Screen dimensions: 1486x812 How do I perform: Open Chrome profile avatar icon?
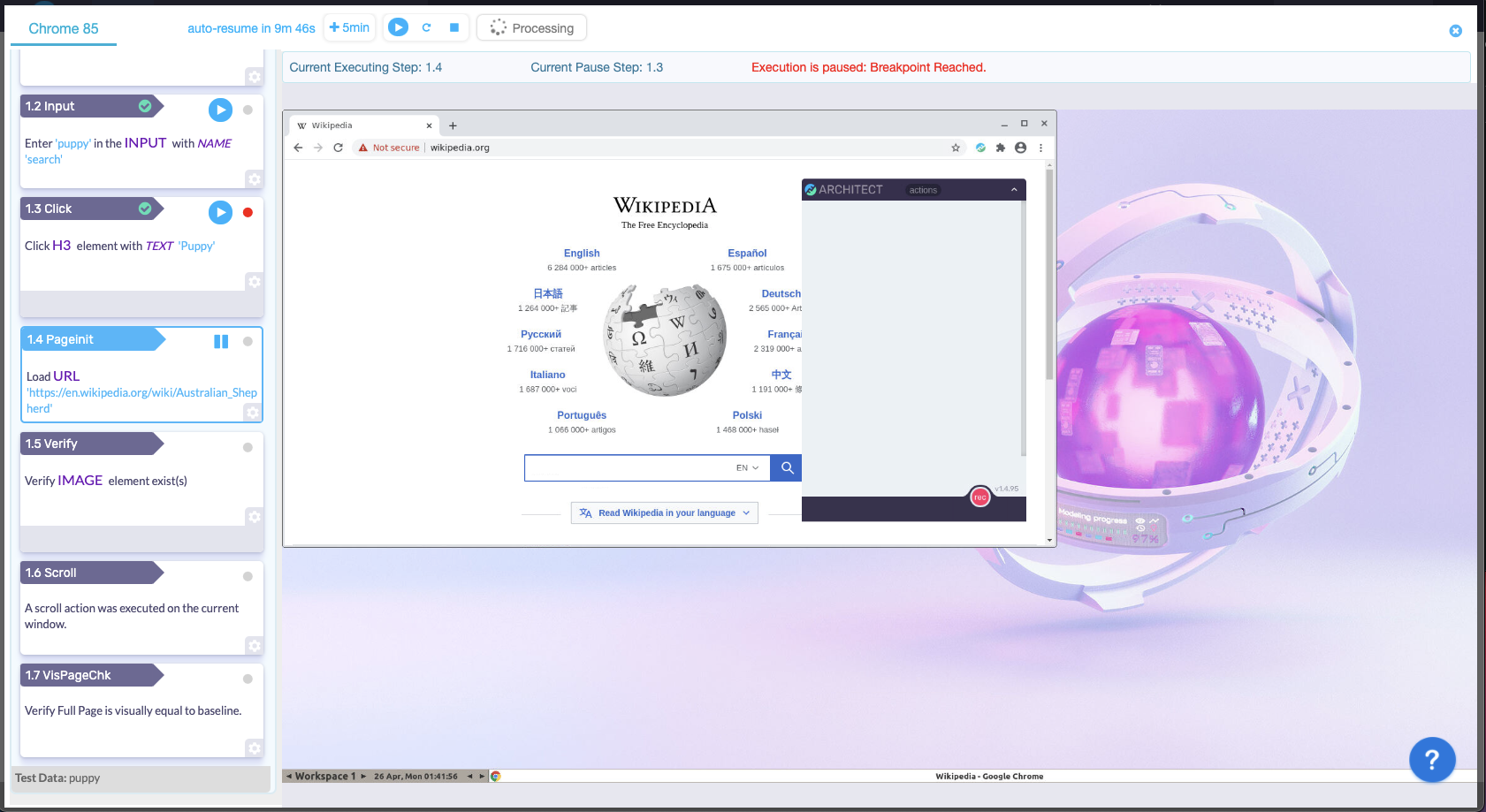coord(1021,148)
